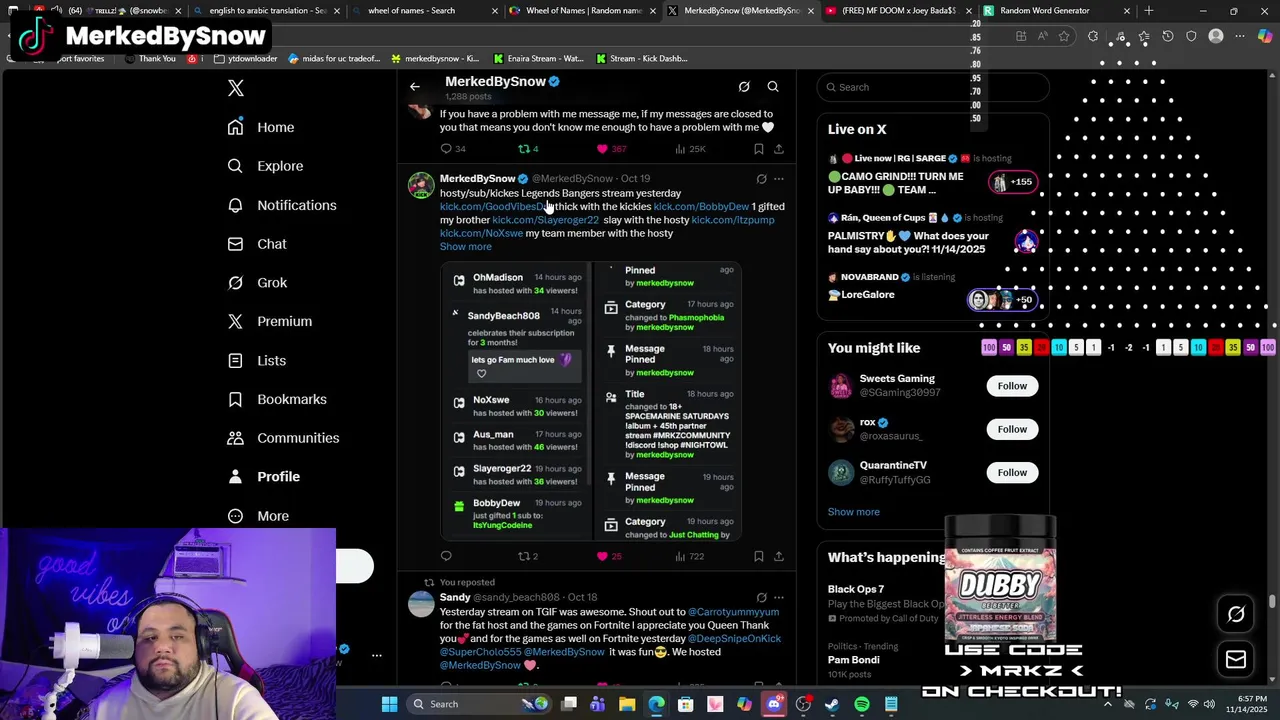The width and height of the screenshot is (1280, 720).
Task: Switch to English to Arabic translation tab
Action: click(265, 11)
